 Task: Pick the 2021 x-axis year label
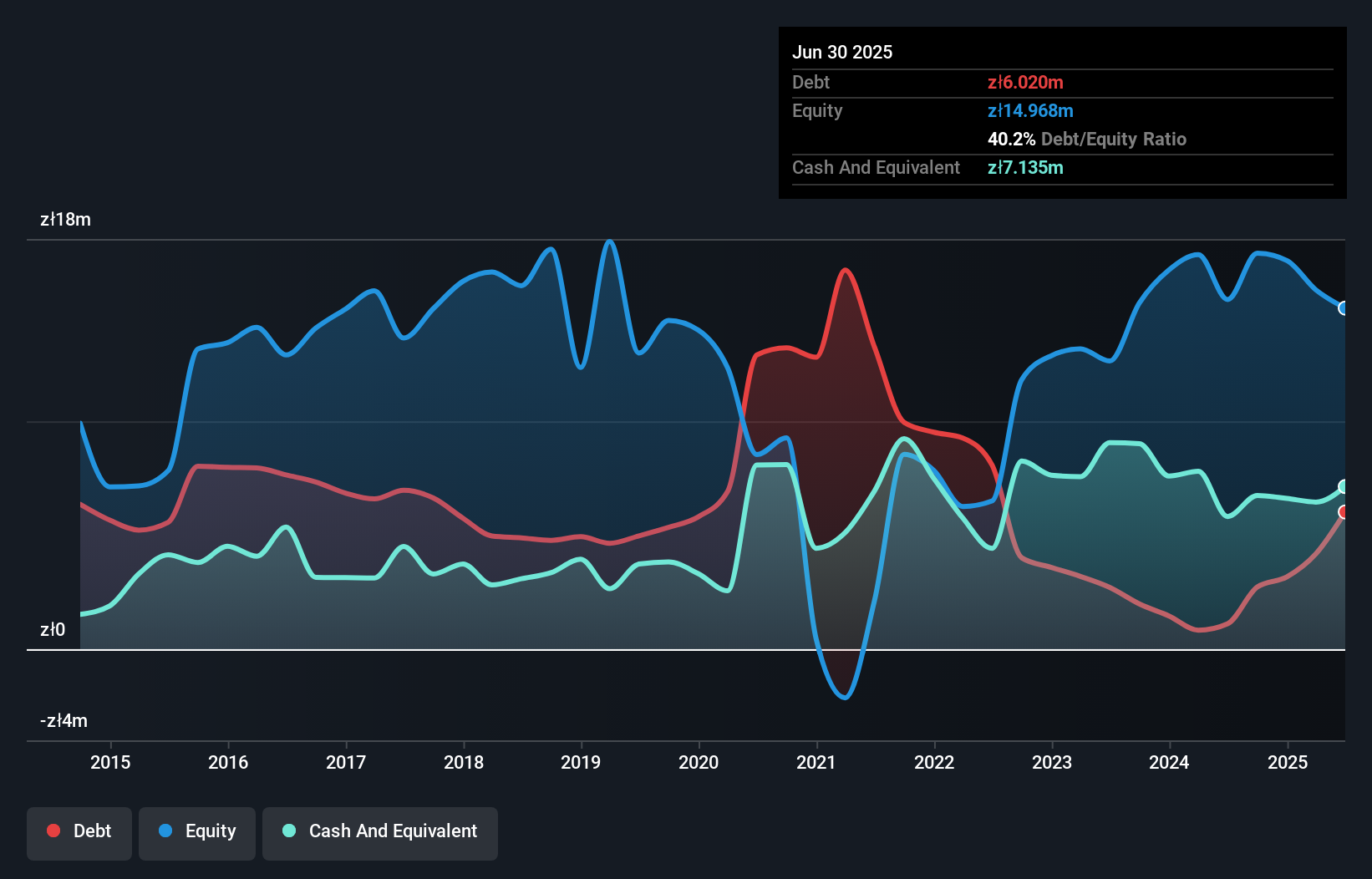tap(816, 762)
